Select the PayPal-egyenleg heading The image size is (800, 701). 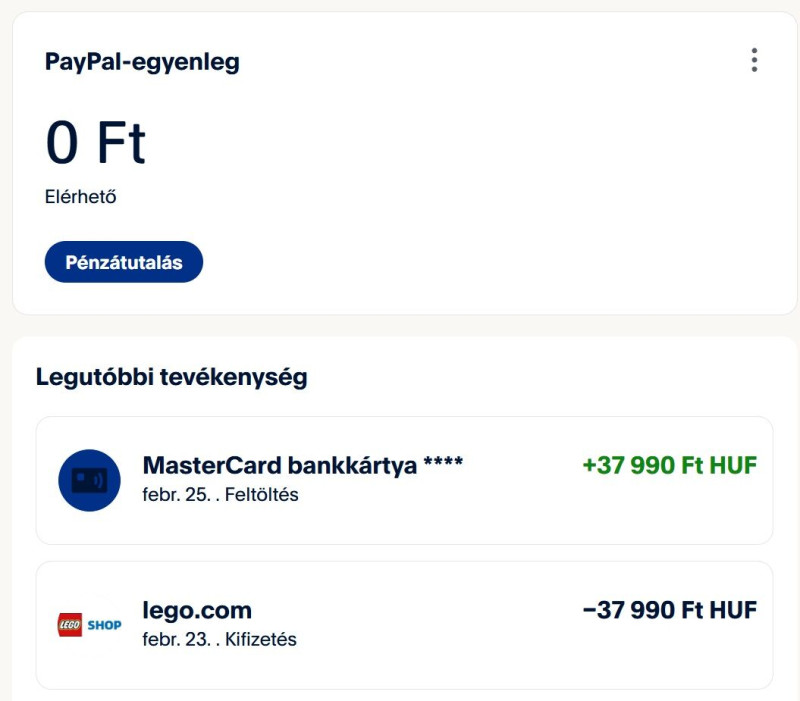coord(142,62)
